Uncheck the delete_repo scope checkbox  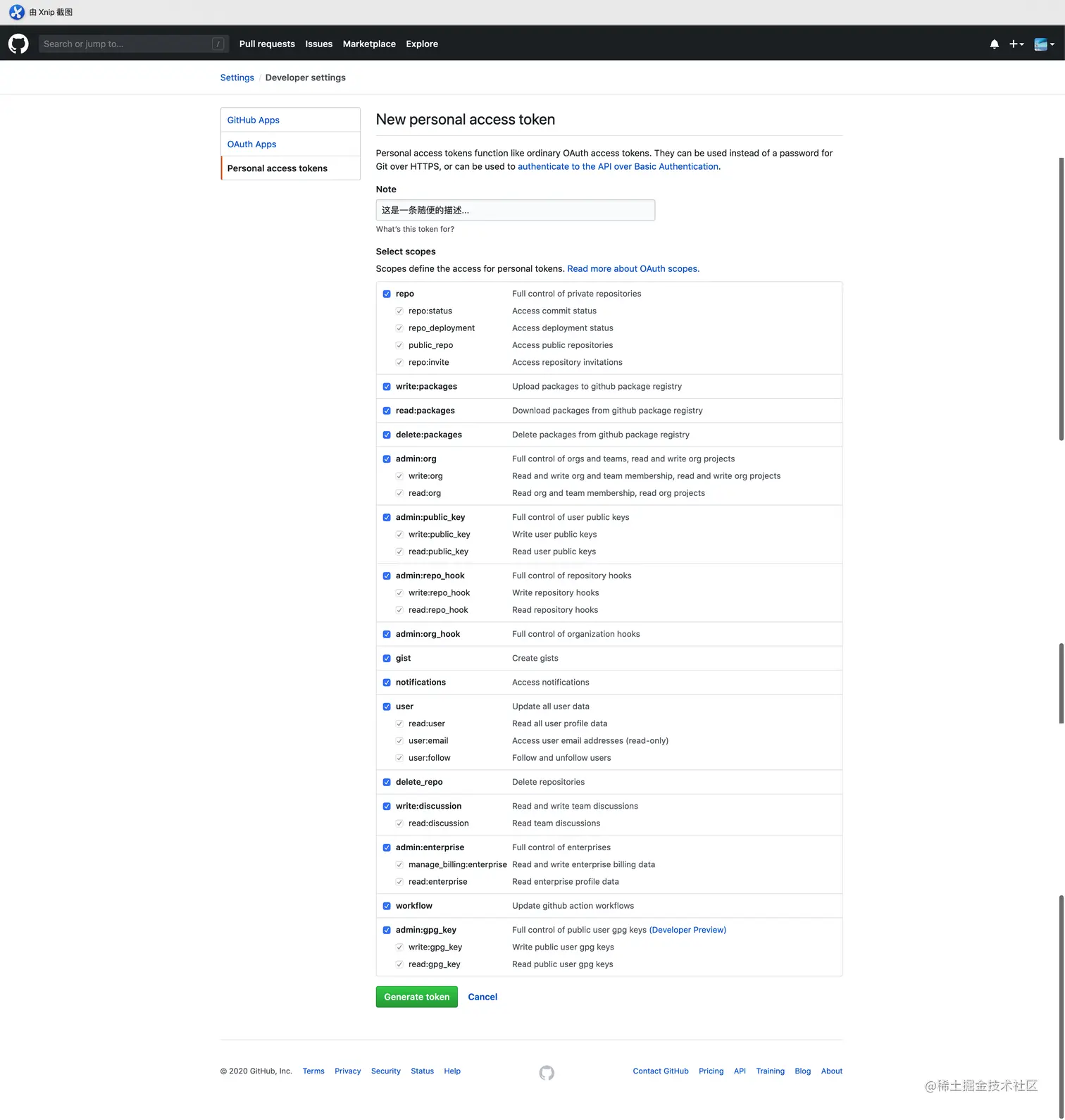click(387, 782)
